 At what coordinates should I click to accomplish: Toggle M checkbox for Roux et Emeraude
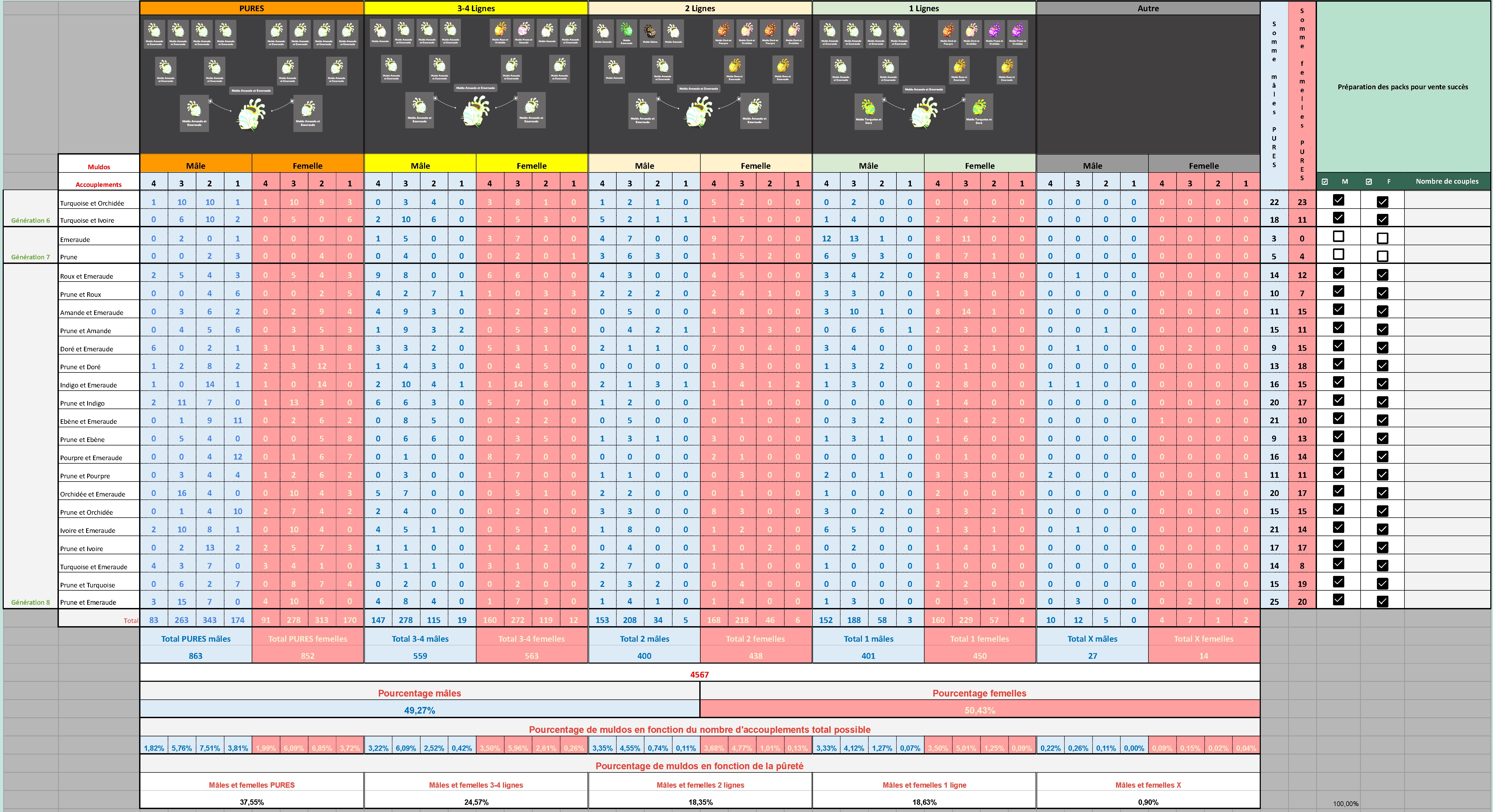point(1338,273)
